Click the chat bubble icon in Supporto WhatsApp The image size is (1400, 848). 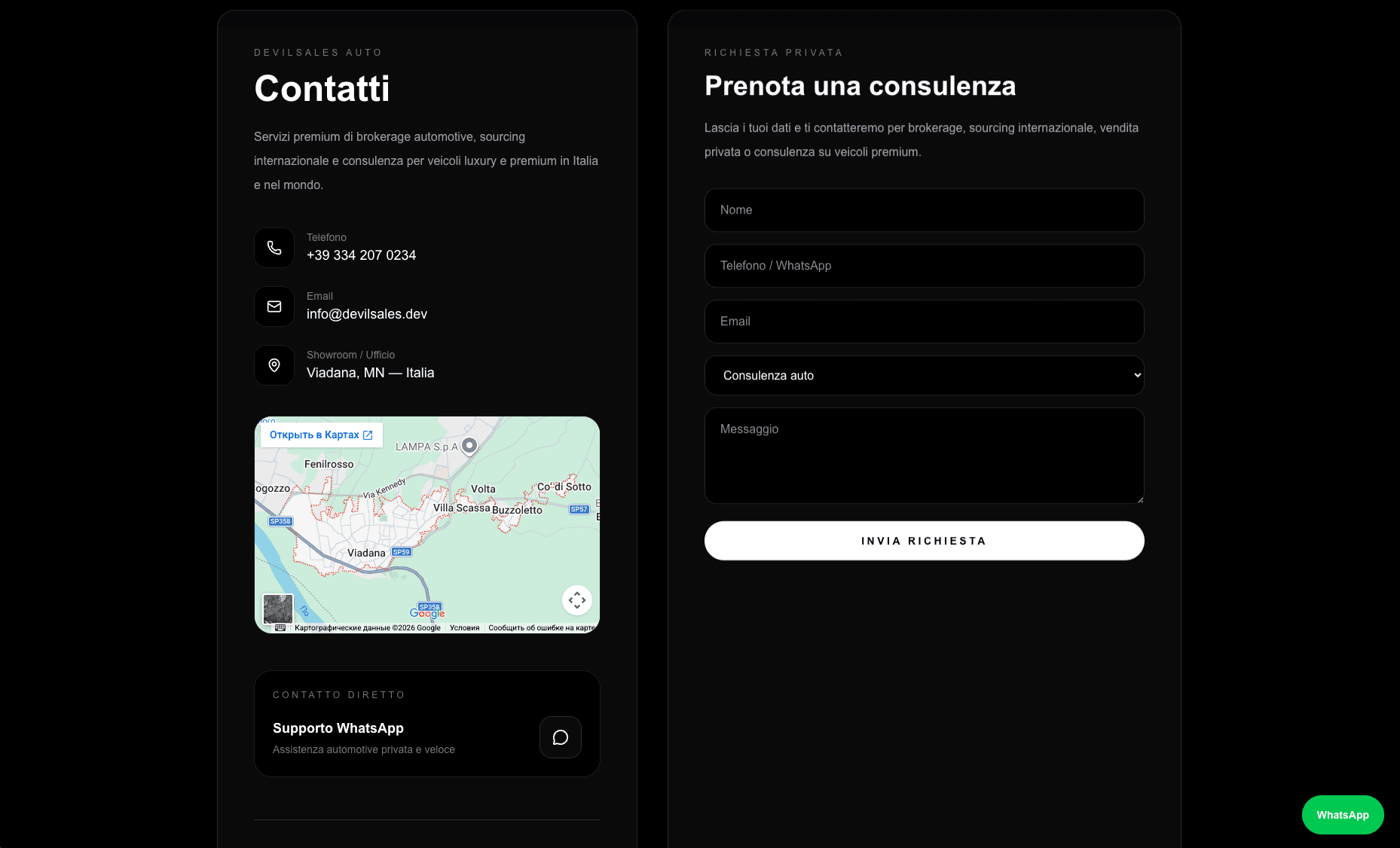tap(561, 737)
